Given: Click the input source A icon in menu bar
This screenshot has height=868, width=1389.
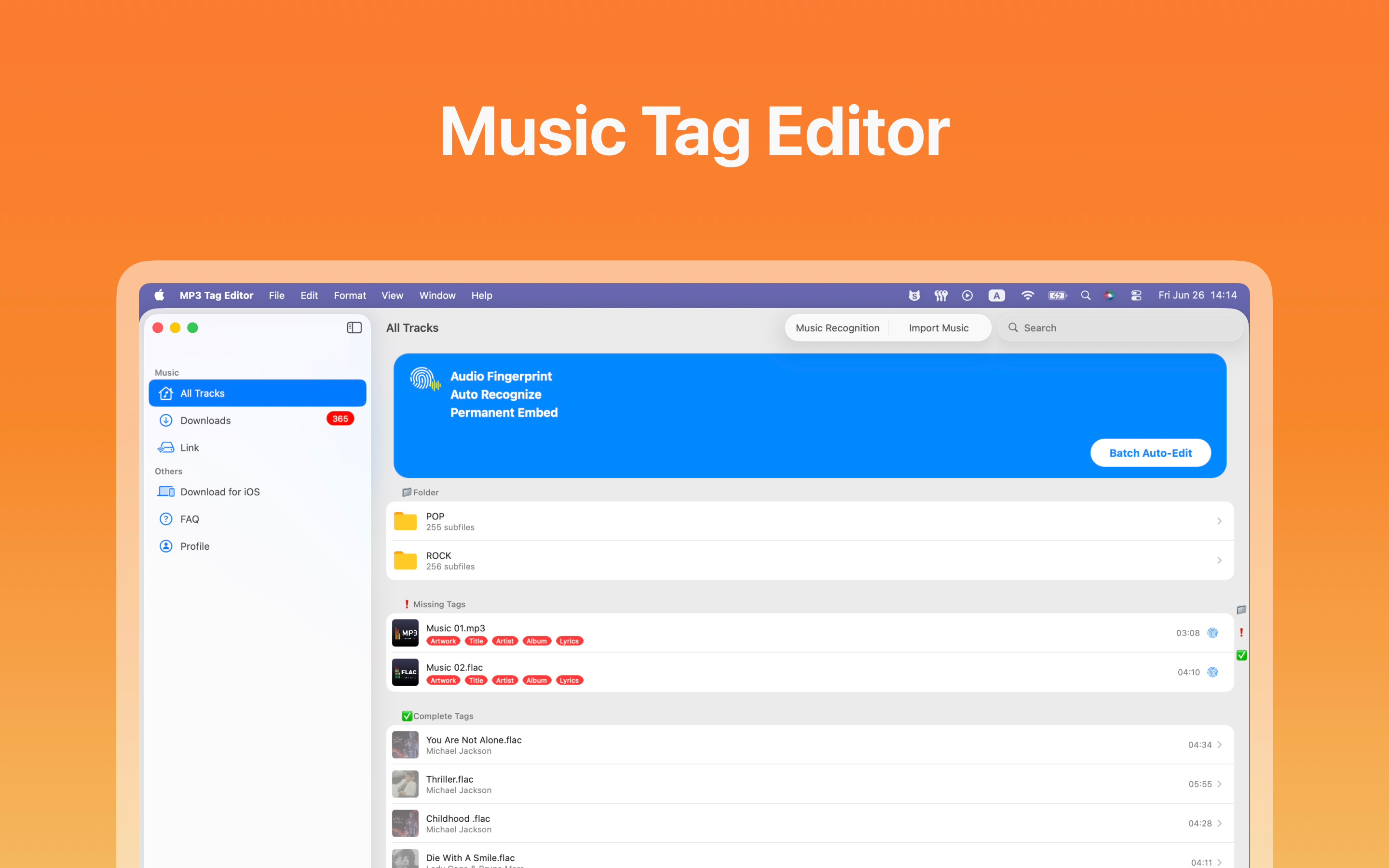Looking at the screenshot, I should [x=996, y=295].
